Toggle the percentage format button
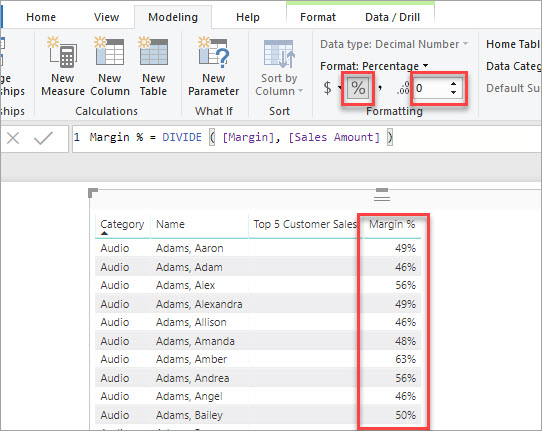 tap(358, 88)
